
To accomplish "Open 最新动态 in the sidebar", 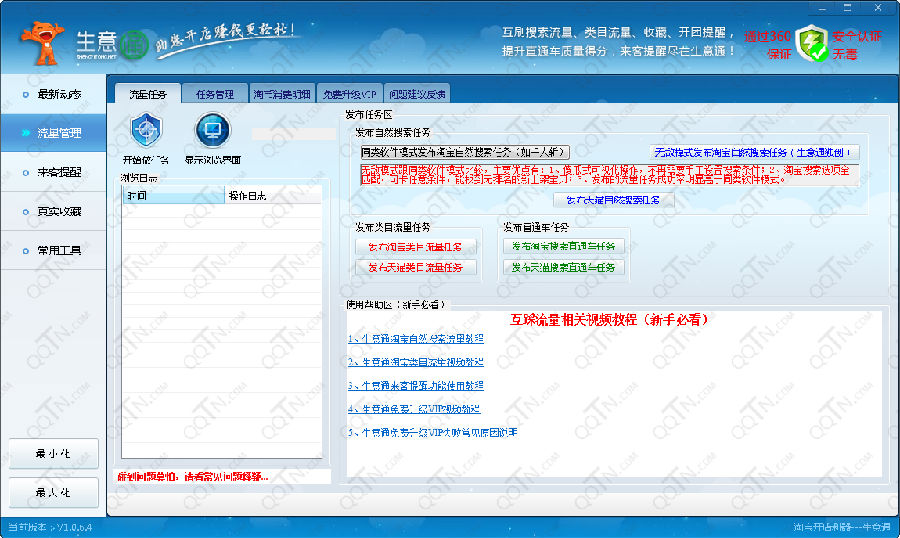I will click(x=53, y=94).
